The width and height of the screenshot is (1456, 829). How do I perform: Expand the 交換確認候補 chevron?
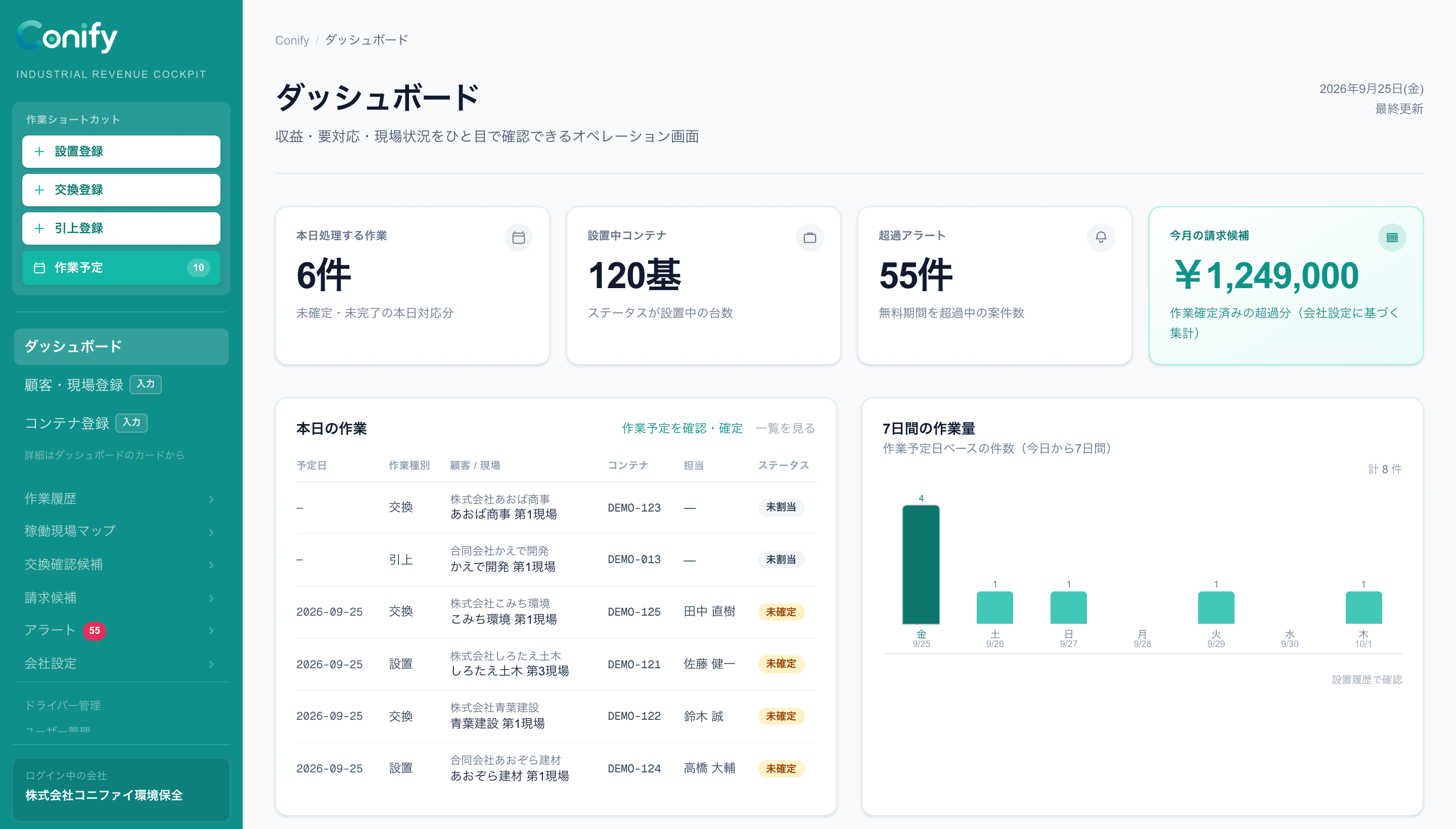[x=211, y=565]
